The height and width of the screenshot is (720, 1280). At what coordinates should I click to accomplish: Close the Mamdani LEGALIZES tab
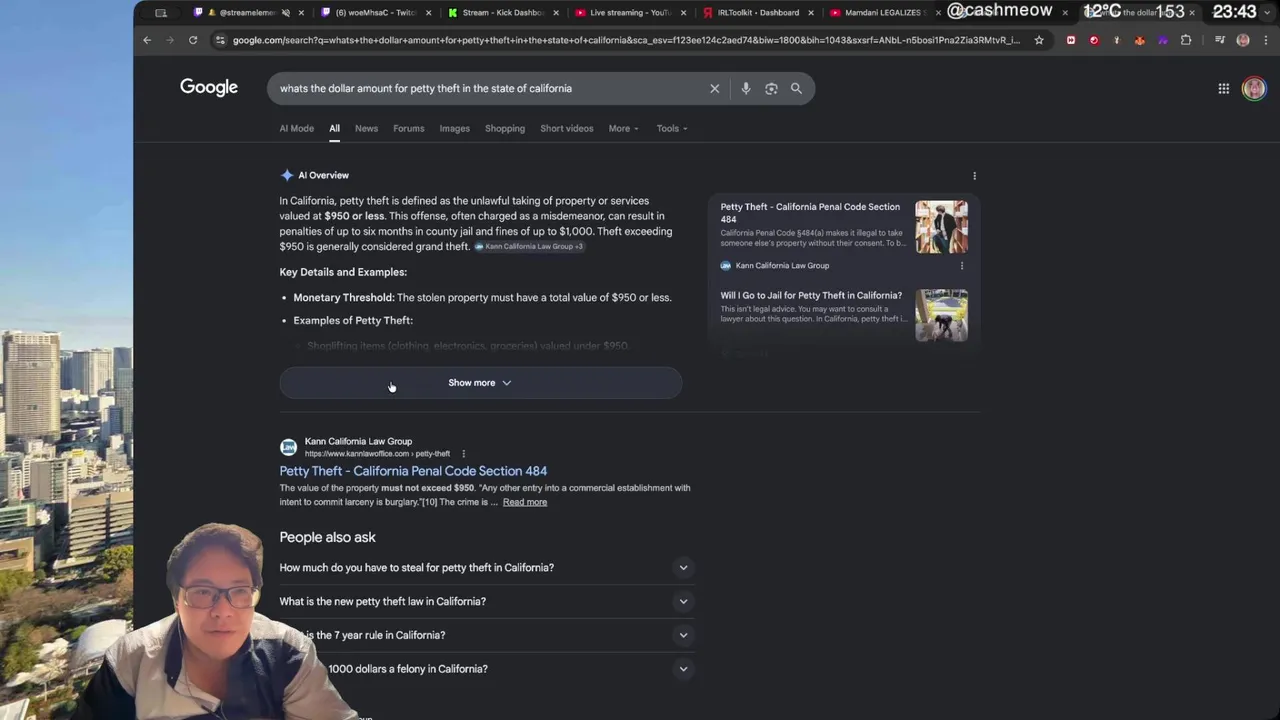point(938,13)
